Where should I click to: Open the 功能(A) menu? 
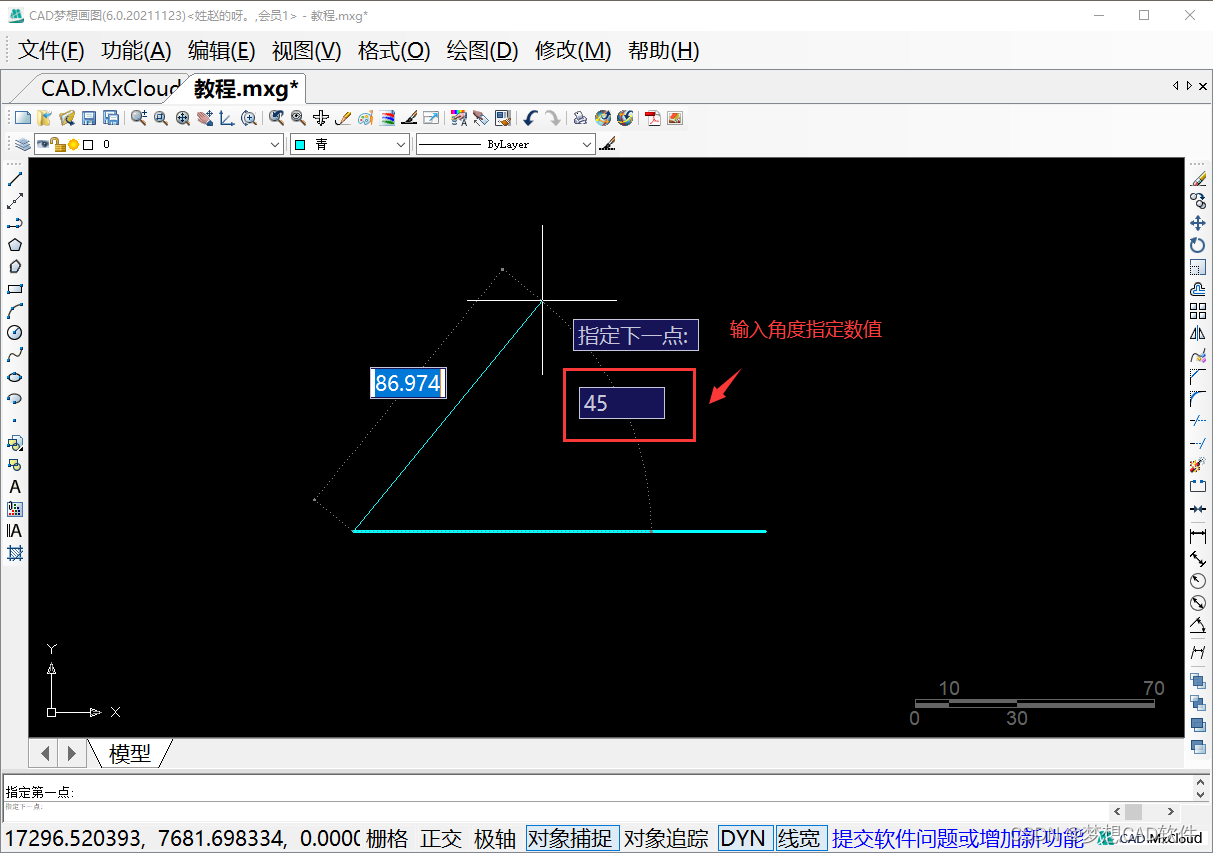tap(137, 51)
